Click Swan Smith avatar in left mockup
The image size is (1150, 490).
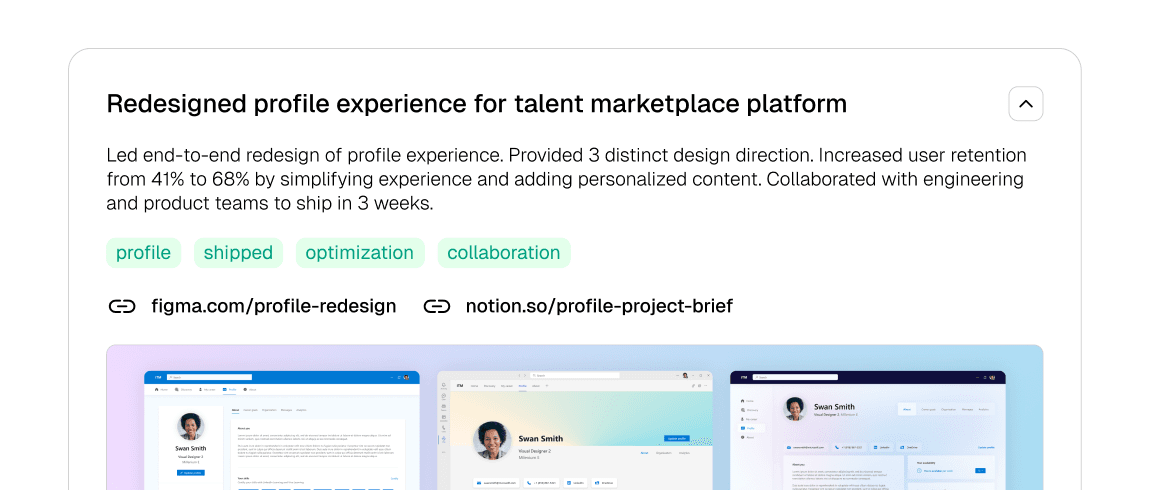190,426
